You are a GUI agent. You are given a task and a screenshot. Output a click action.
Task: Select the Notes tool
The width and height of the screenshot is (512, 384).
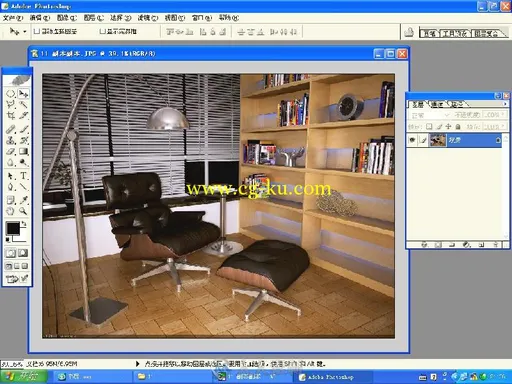(11, 200)
